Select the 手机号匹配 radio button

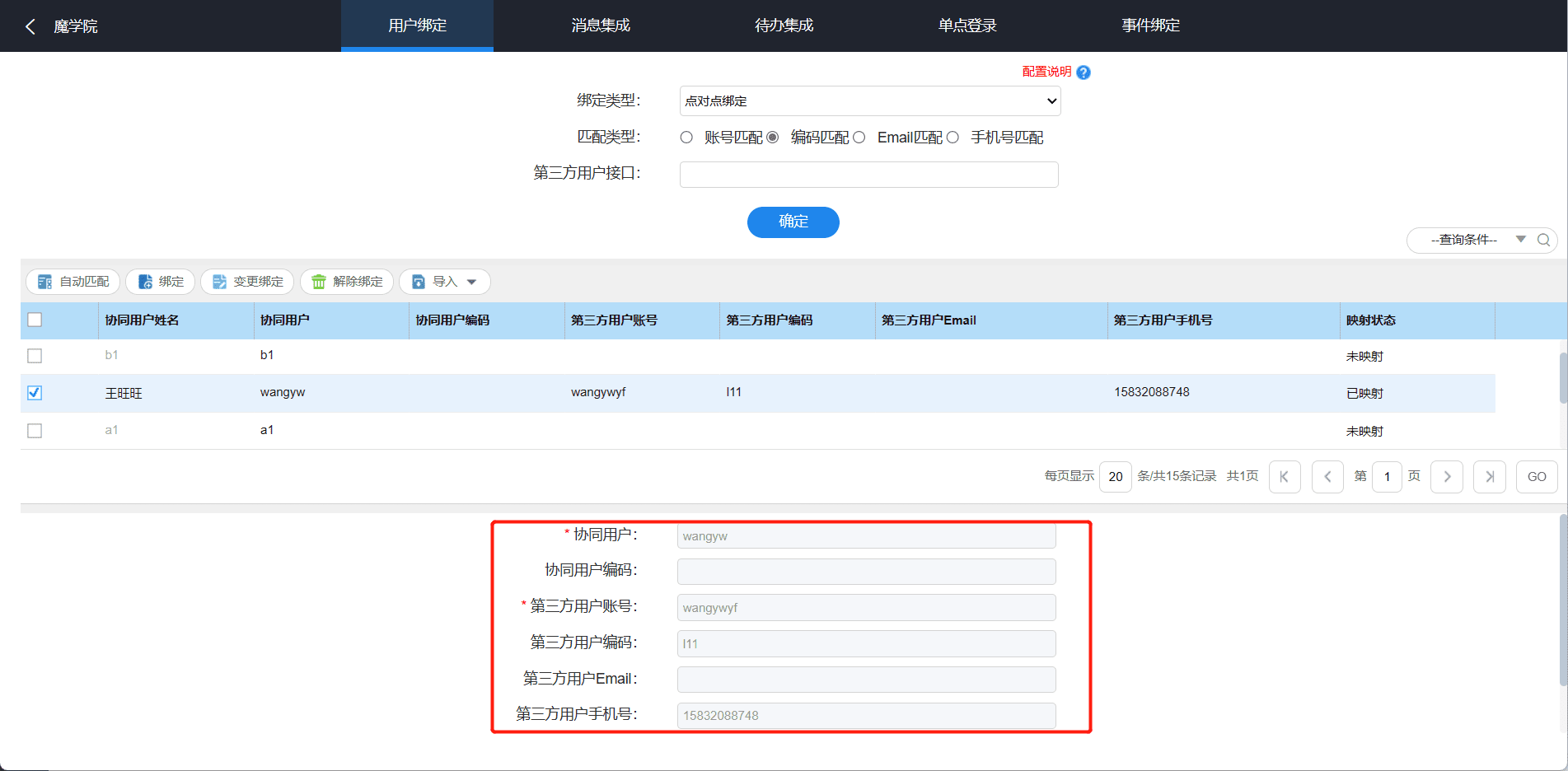(x=953, y=138)
